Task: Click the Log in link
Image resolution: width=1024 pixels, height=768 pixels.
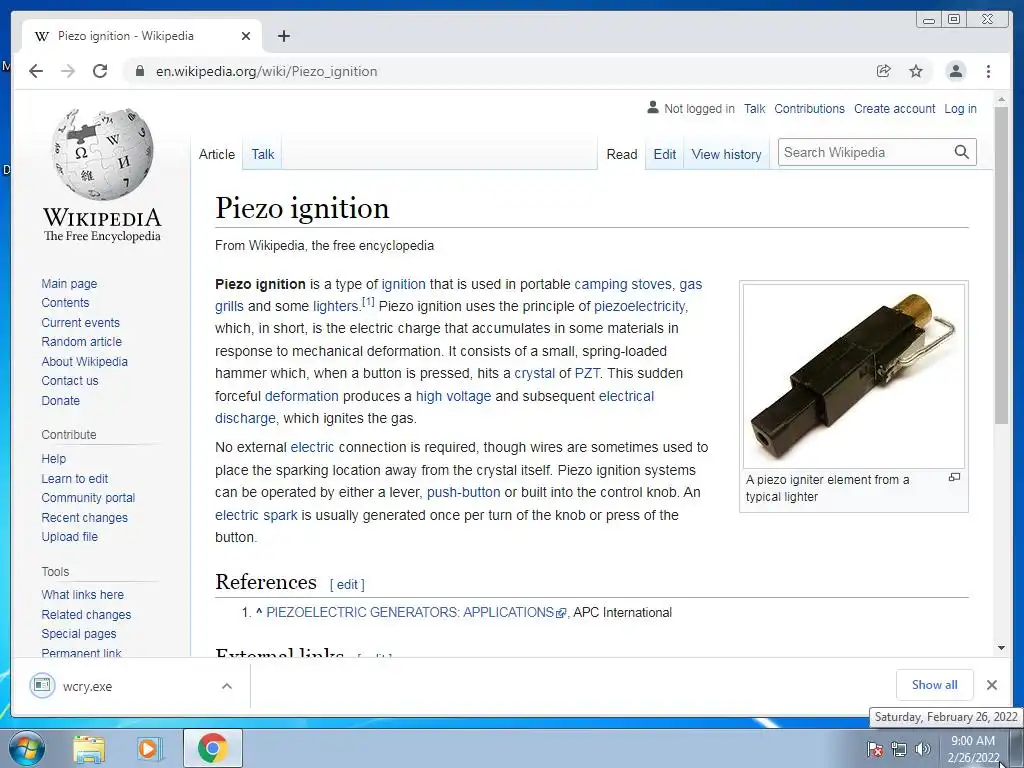Action: [961, 109]
